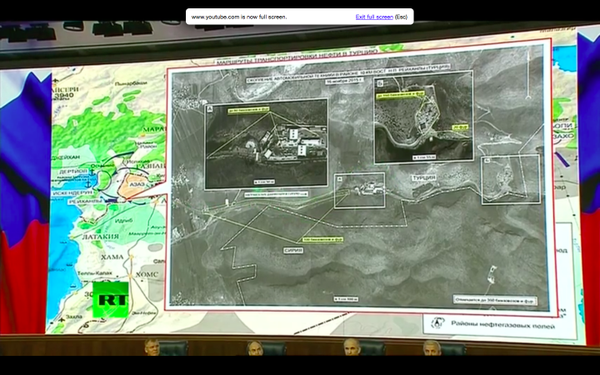This screenshot has height=375, width=600.
Task: Click the yellow label in left inset image
Action: [x=249, y=110]
